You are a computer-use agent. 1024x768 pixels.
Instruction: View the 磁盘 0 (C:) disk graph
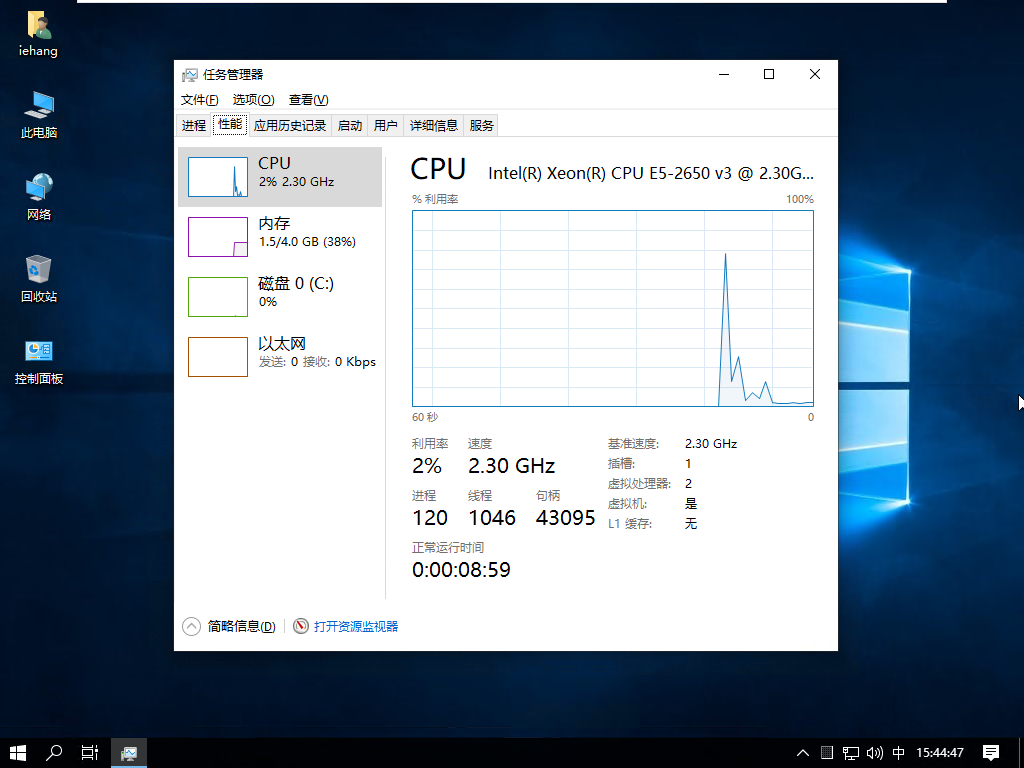280,292
